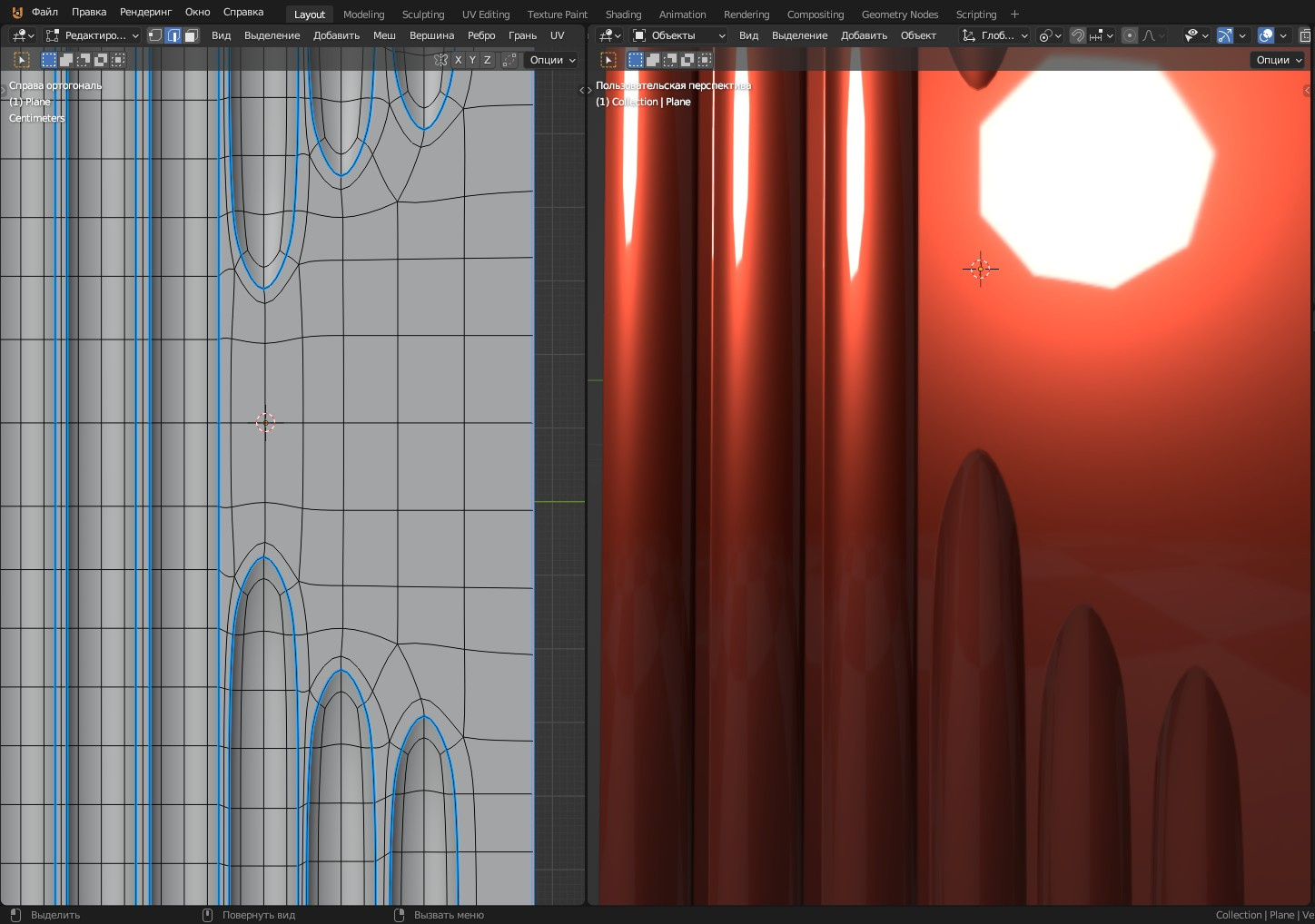Open the Окно menu
The height and width of the screenshot is (924, 1315).
(197, 13)
